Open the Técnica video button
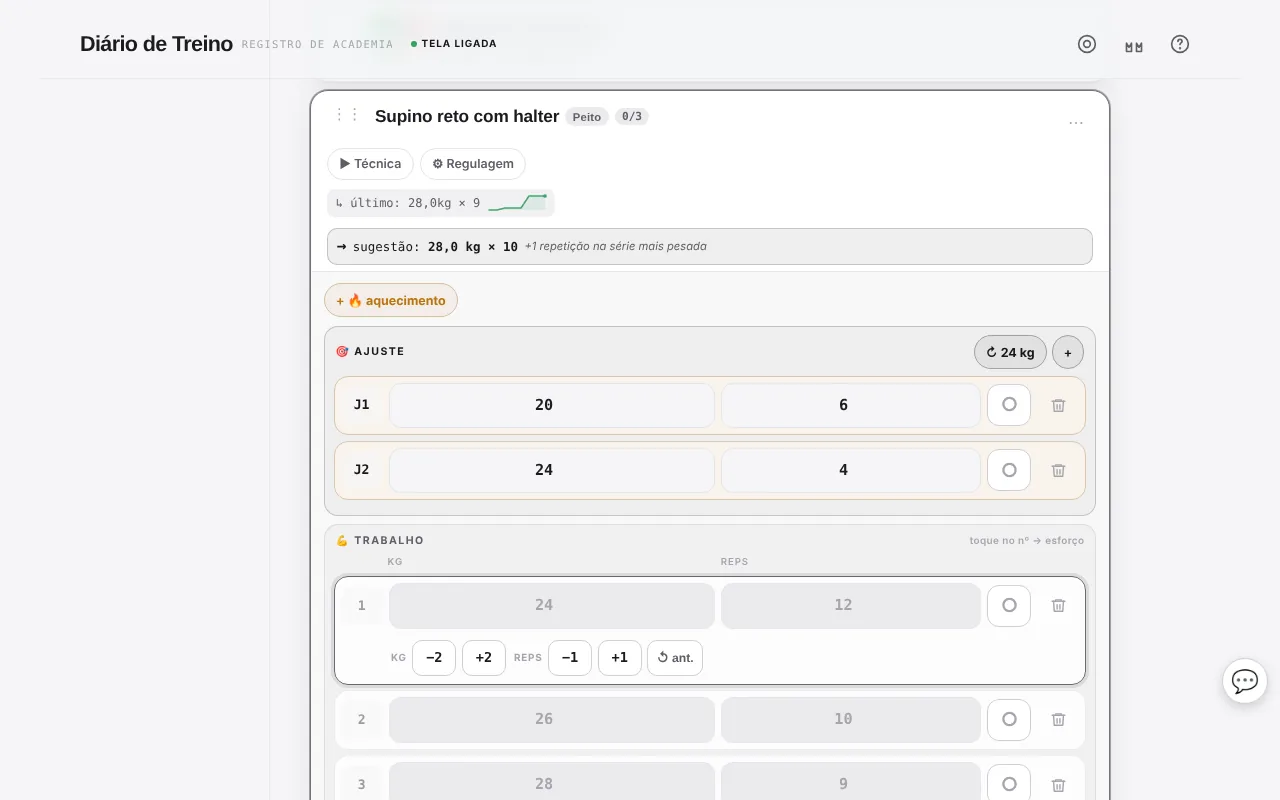Screen dimensions: 1280x800 point(370,164)
